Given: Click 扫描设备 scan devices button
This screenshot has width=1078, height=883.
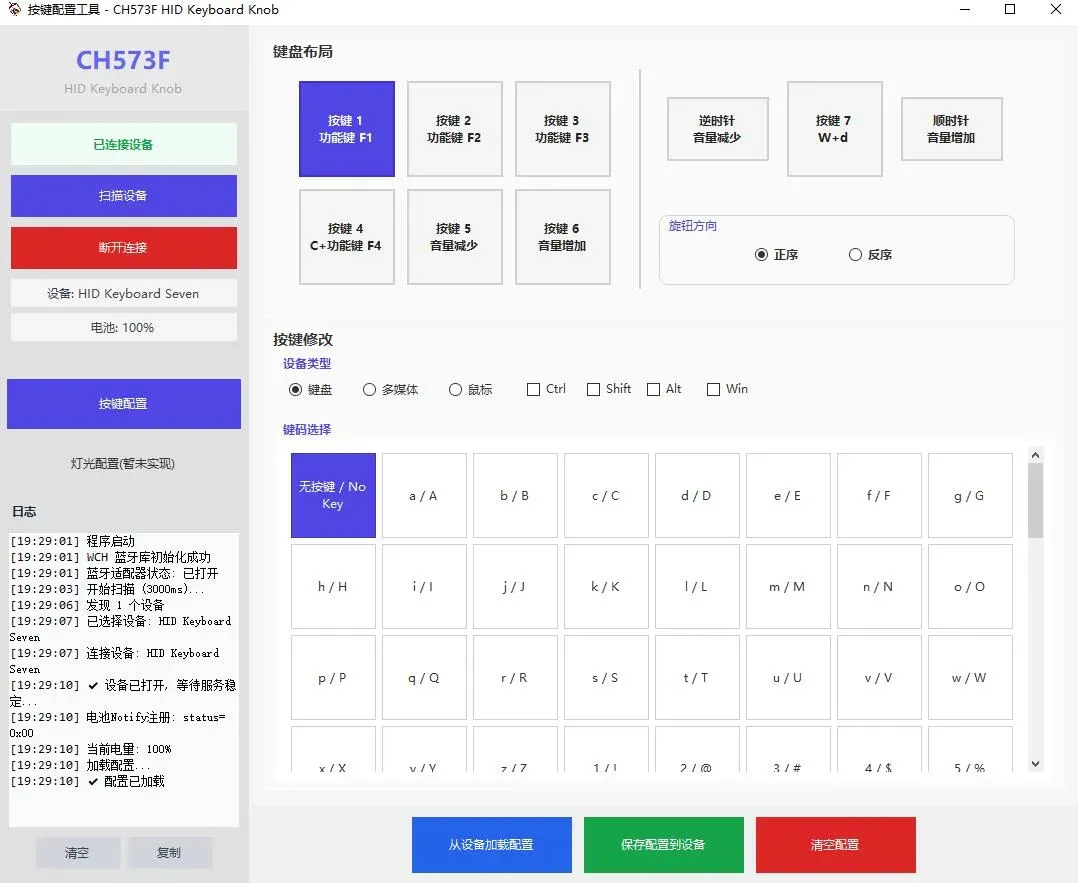Looking at the screenshot, I should [124, 196].
